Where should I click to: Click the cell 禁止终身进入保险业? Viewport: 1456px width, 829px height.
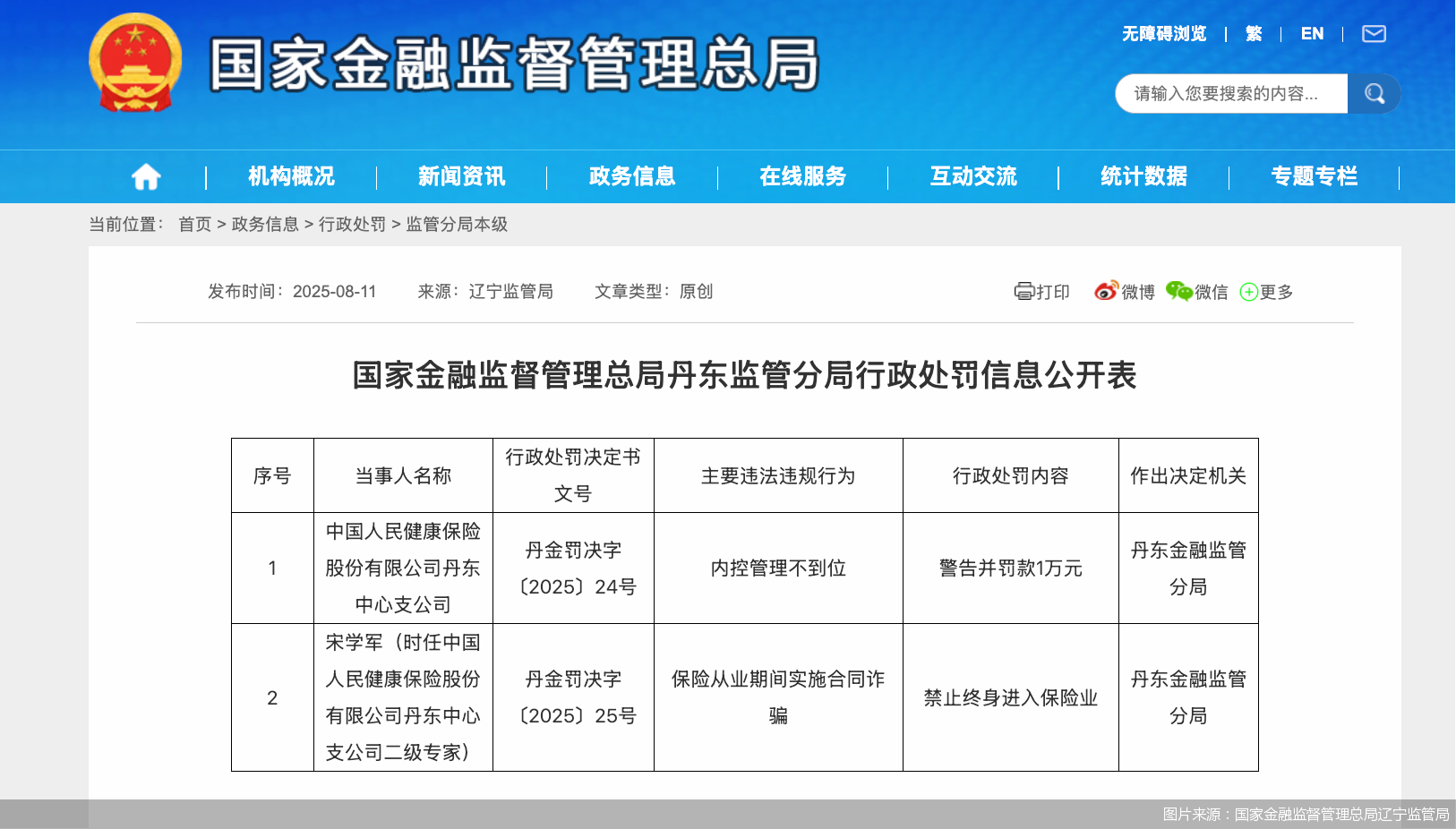1011,697
